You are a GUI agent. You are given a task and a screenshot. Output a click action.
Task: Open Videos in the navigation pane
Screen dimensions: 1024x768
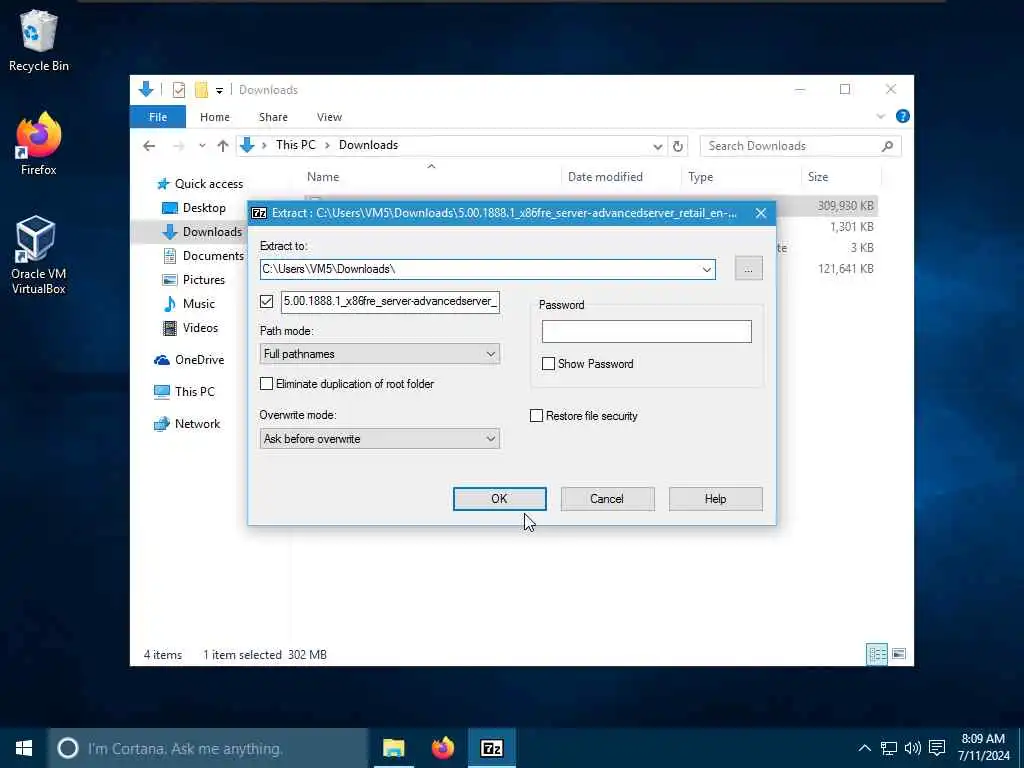pos(190,328)
